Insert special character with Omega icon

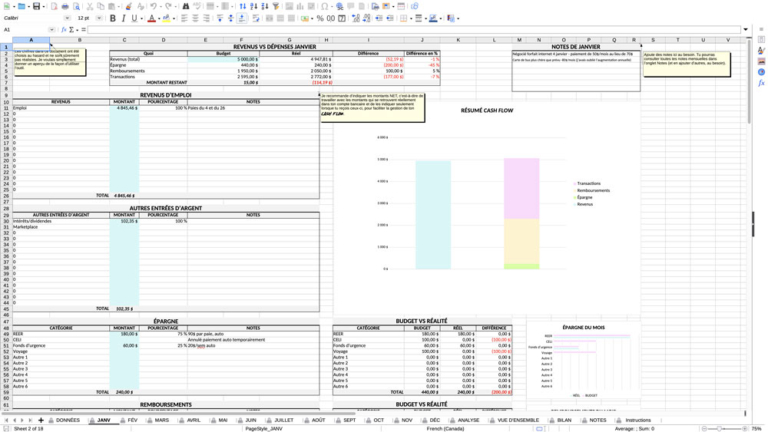pyautogui.click(x=324, y=6)
